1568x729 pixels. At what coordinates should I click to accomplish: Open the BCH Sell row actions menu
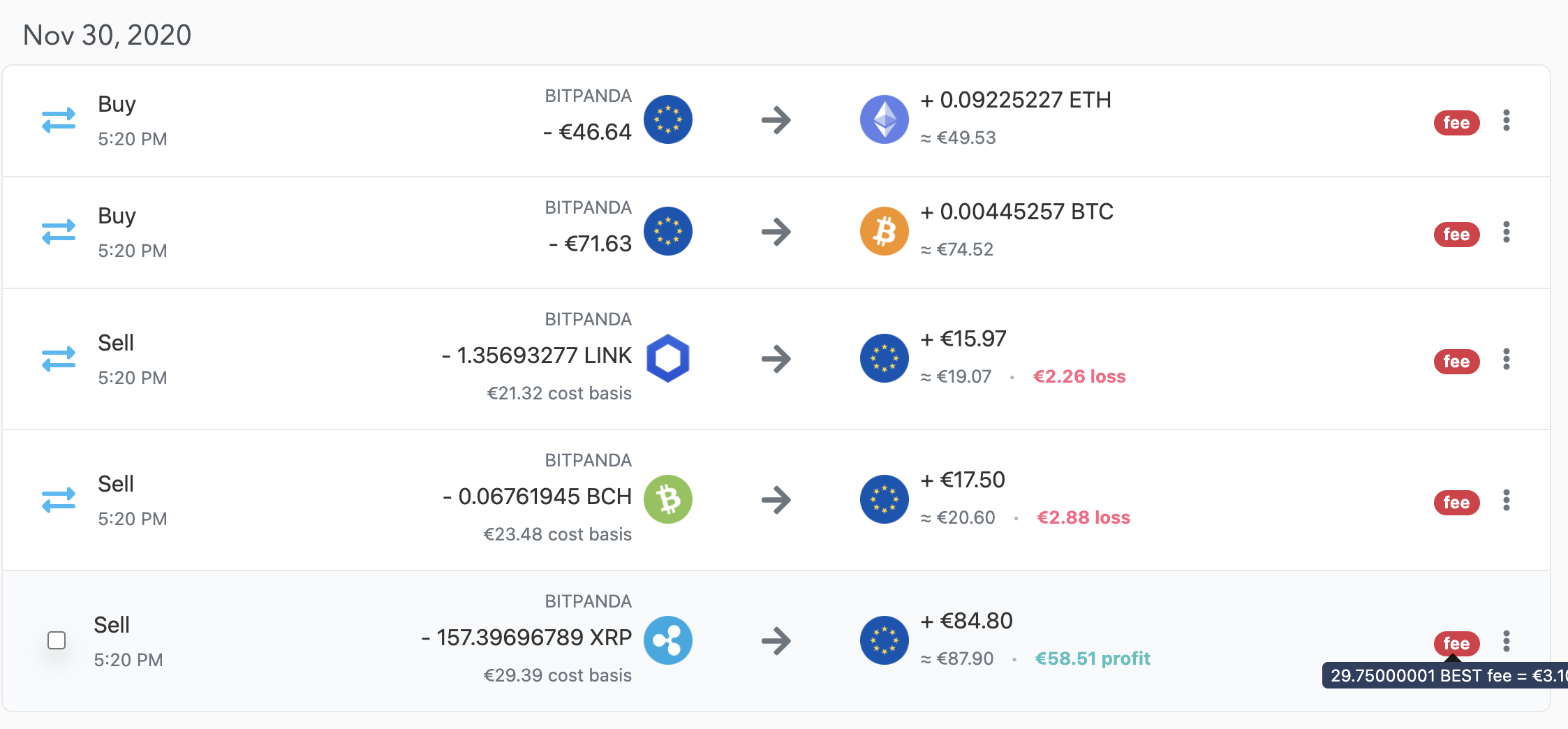coord(1507,501)
